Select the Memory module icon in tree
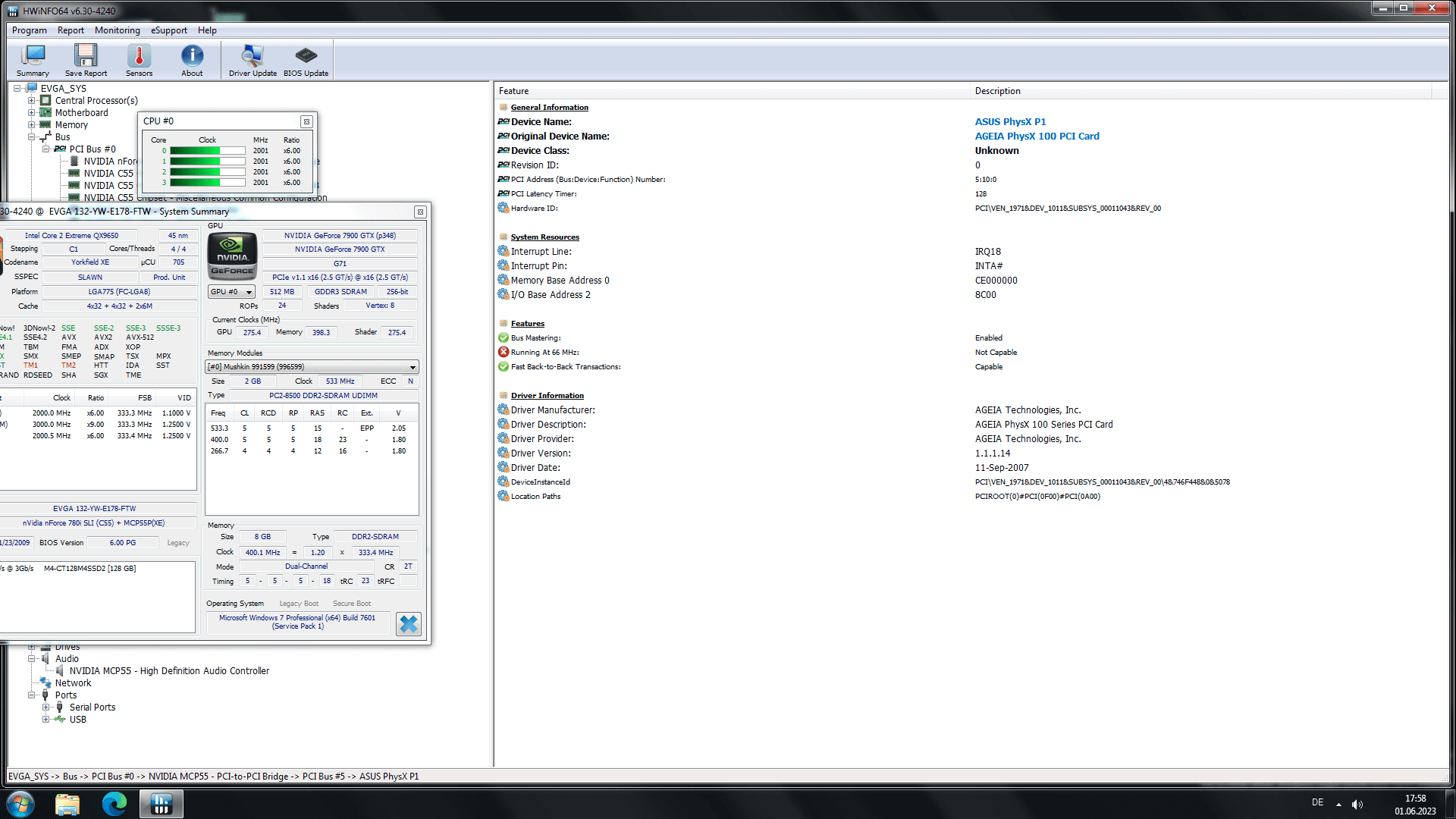Viewport: 1456px width, 819px height. (x=45, y=124)
